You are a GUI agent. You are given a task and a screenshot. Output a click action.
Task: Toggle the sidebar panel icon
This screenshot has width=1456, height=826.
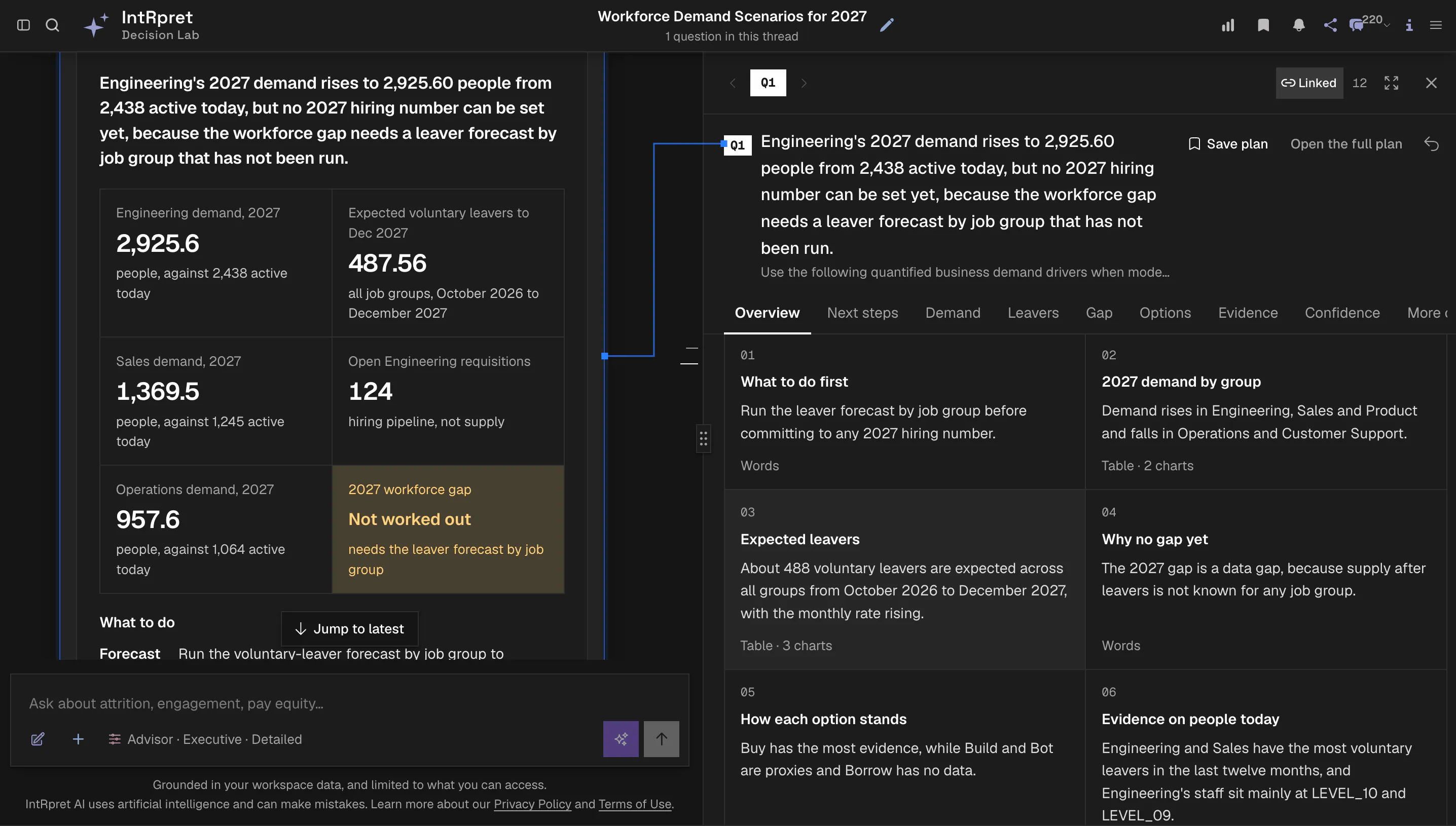pyautogui.click(x=23, y=25)
